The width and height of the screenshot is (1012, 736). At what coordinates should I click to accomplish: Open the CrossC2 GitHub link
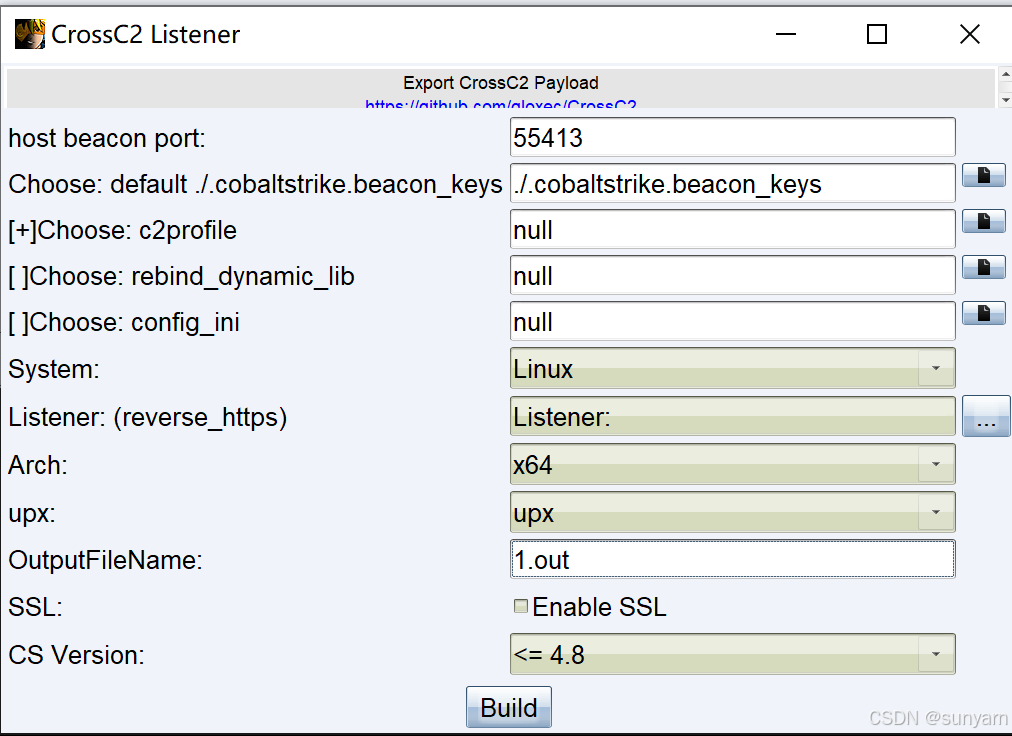500,104
